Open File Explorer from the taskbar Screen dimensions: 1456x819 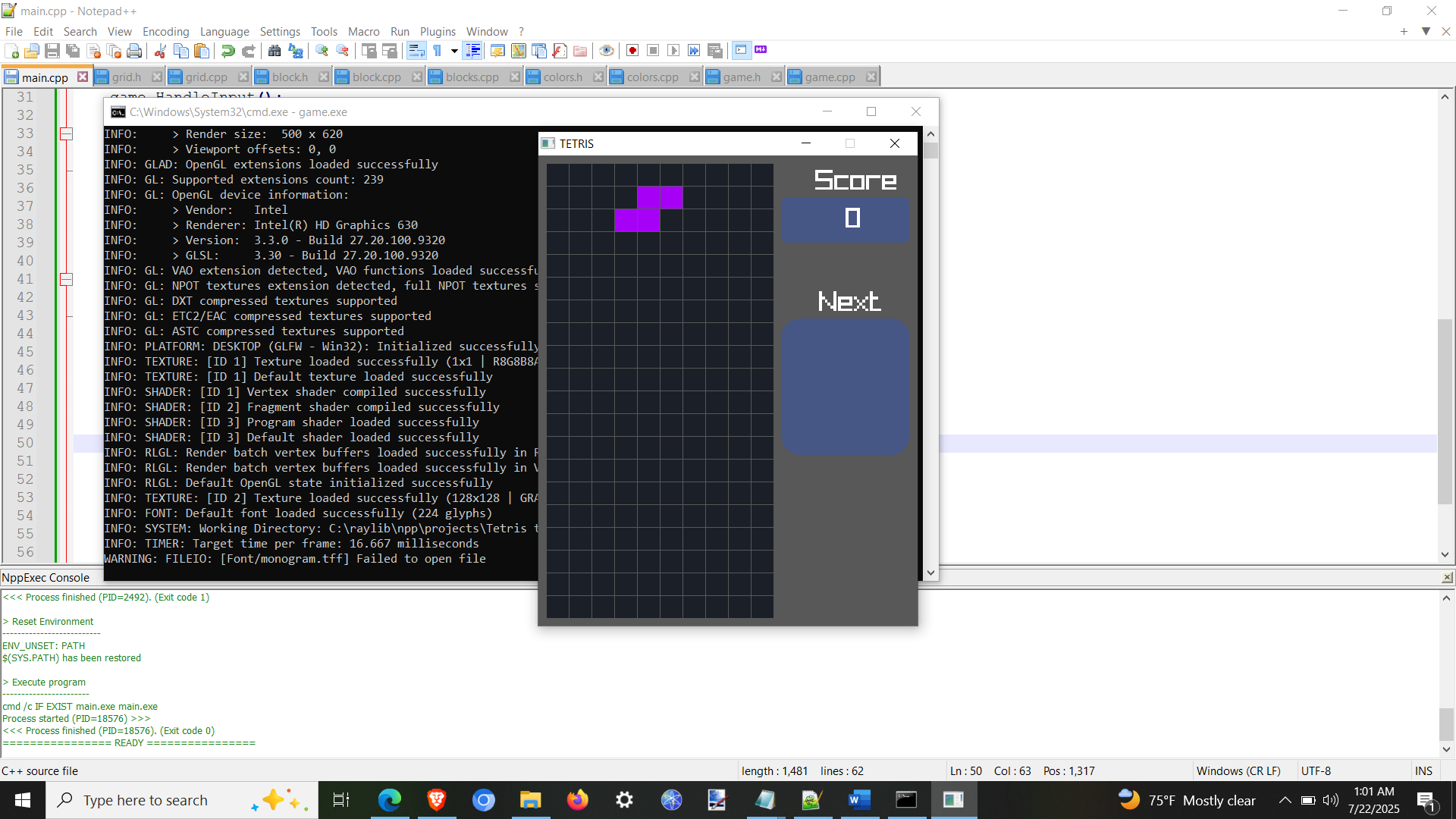click(530, 800)
